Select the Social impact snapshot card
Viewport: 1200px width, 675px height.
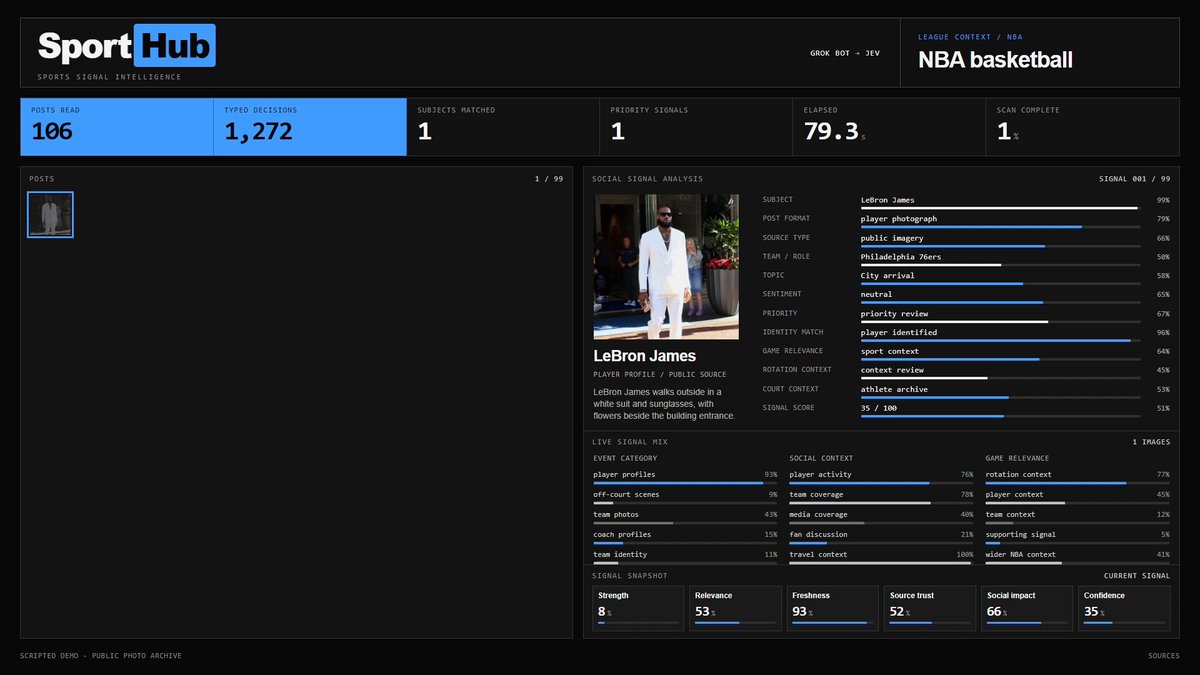[1027, 608]
